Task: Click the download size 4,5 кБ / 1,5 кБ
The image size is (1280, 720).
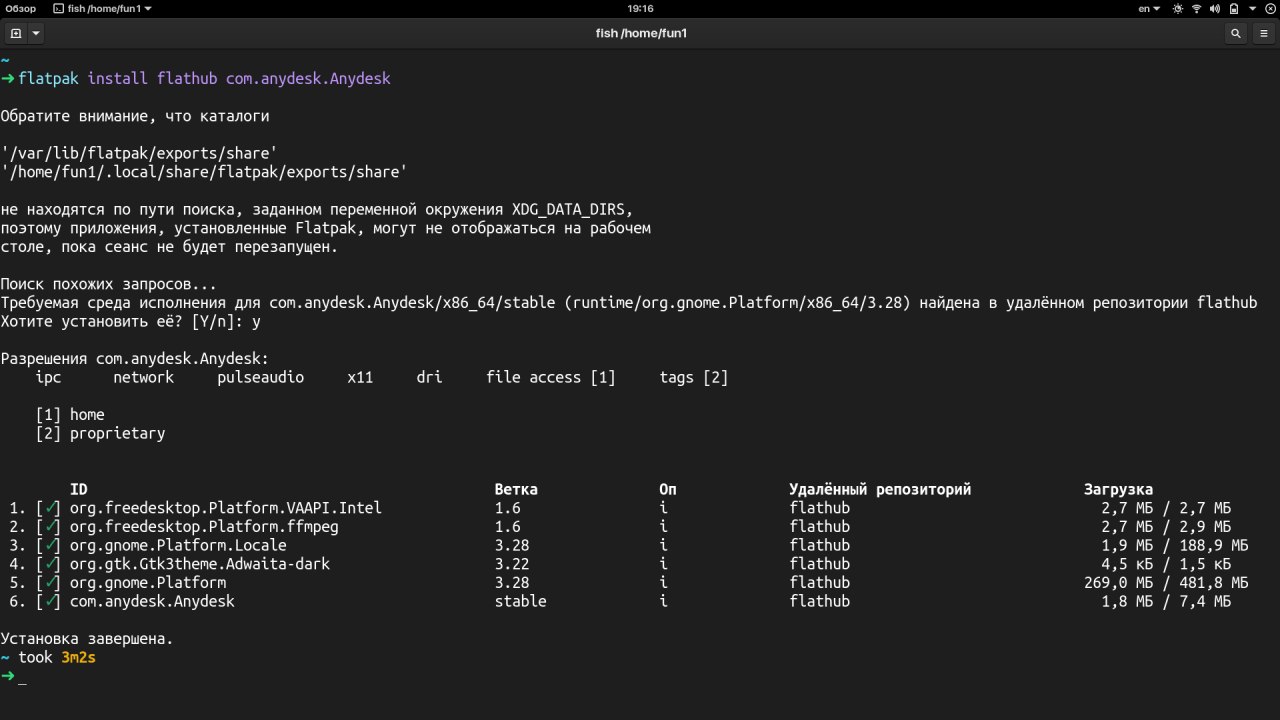Action: tap(1166, 564)
